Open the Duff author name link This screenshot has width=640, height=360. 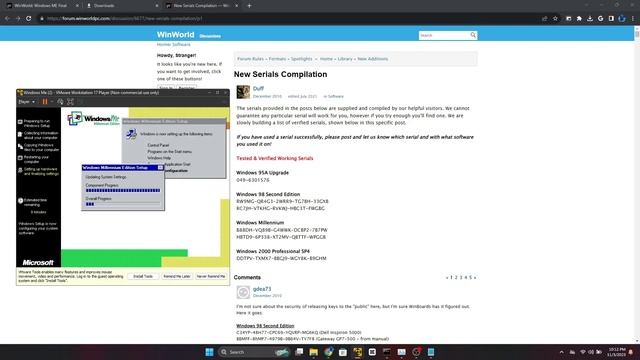258,88
